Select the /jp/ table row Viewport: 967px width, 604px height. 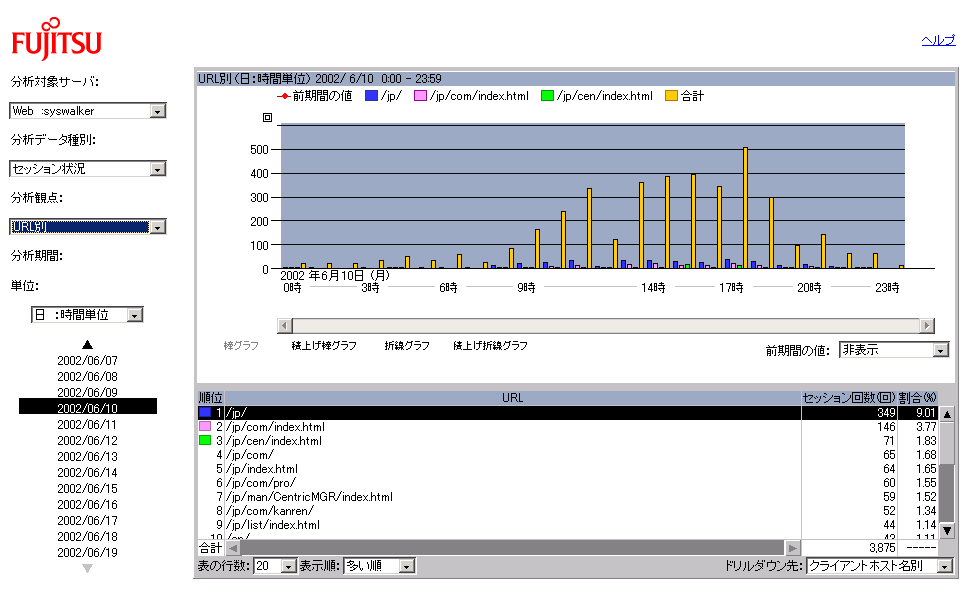tap(567, 413)
